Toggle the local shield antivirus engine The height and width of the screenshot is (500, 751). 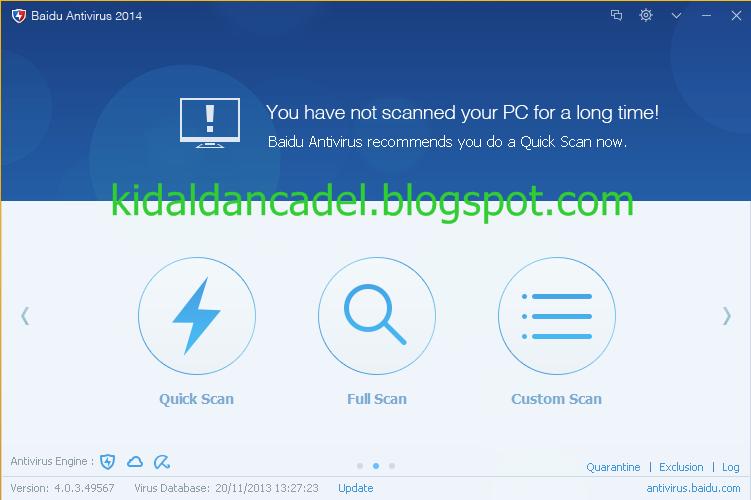(x=108, y=462)
